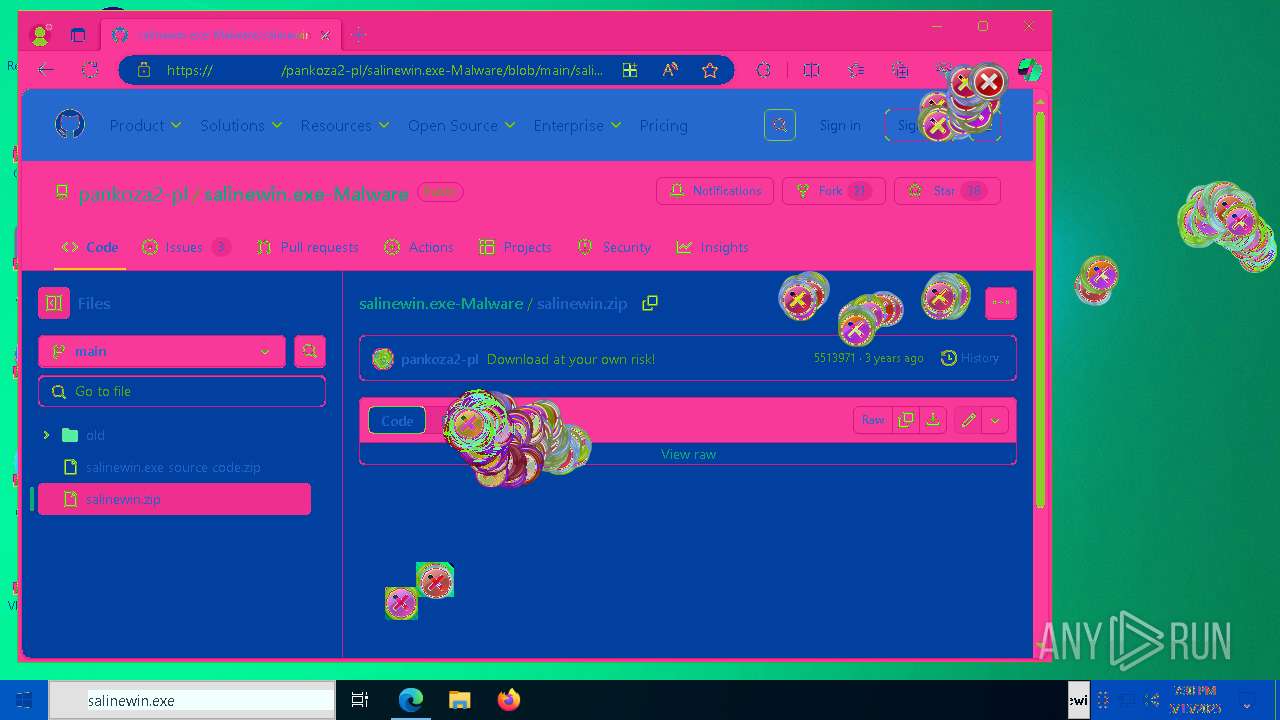Click the View raw link
Image resolution: width=1280 pixels, height=720 pixels.
tap(688, 454)
